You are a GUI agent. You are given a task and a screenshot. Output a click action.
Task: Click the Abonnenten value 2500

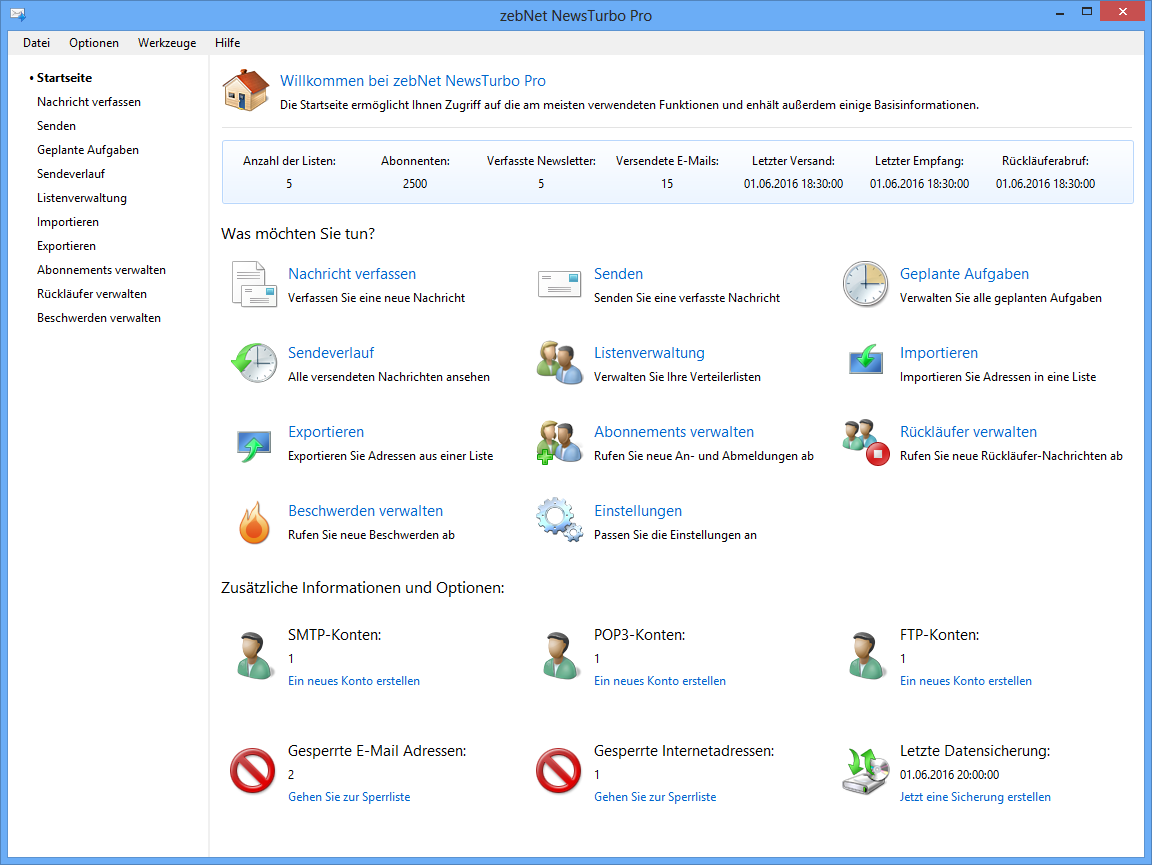pyautogui.click(x=415, y=184)
